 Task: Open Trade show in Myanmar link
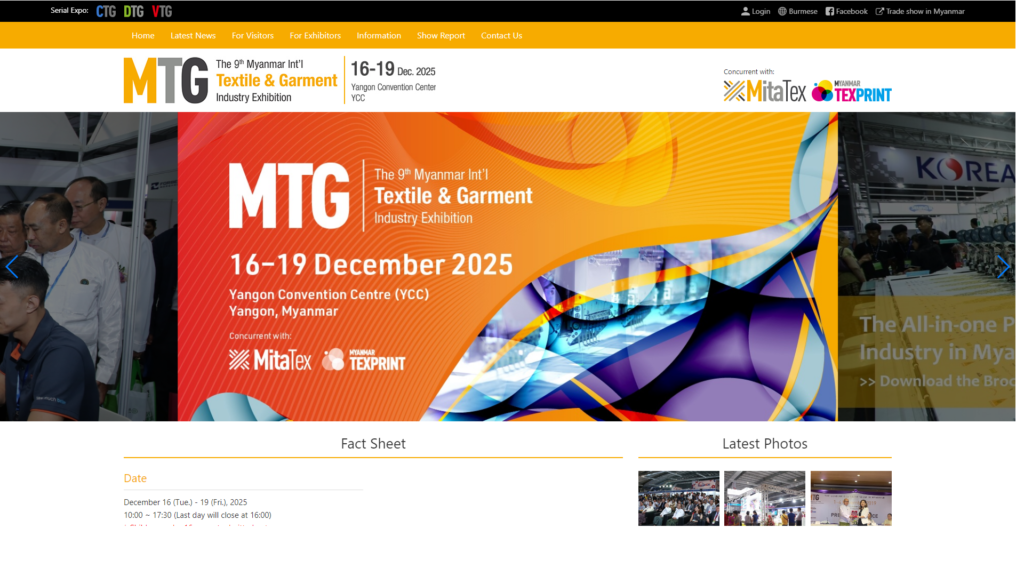click(920, 11)
